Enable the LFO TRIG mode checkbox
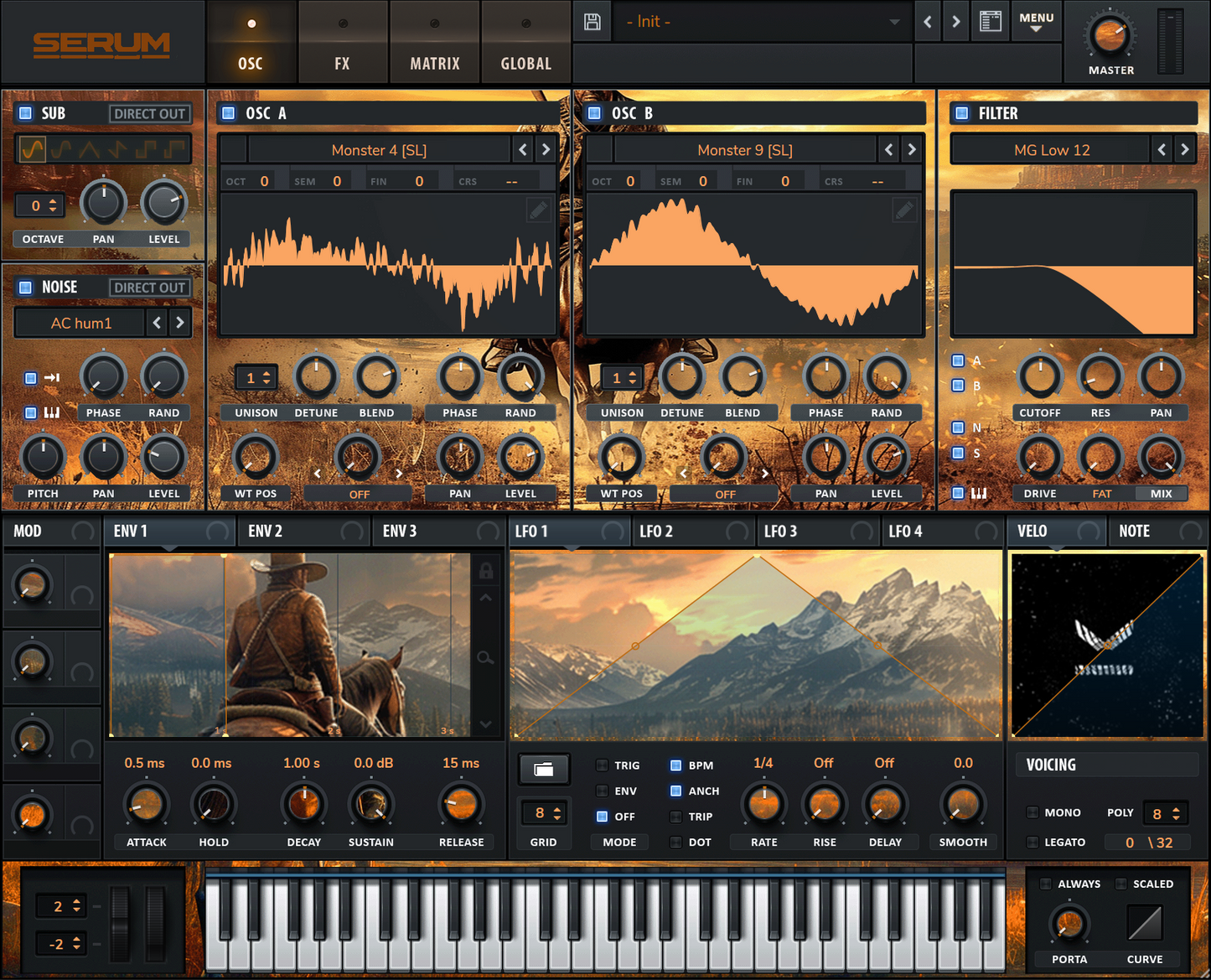The image size is (1211, 980). (602, 765)
